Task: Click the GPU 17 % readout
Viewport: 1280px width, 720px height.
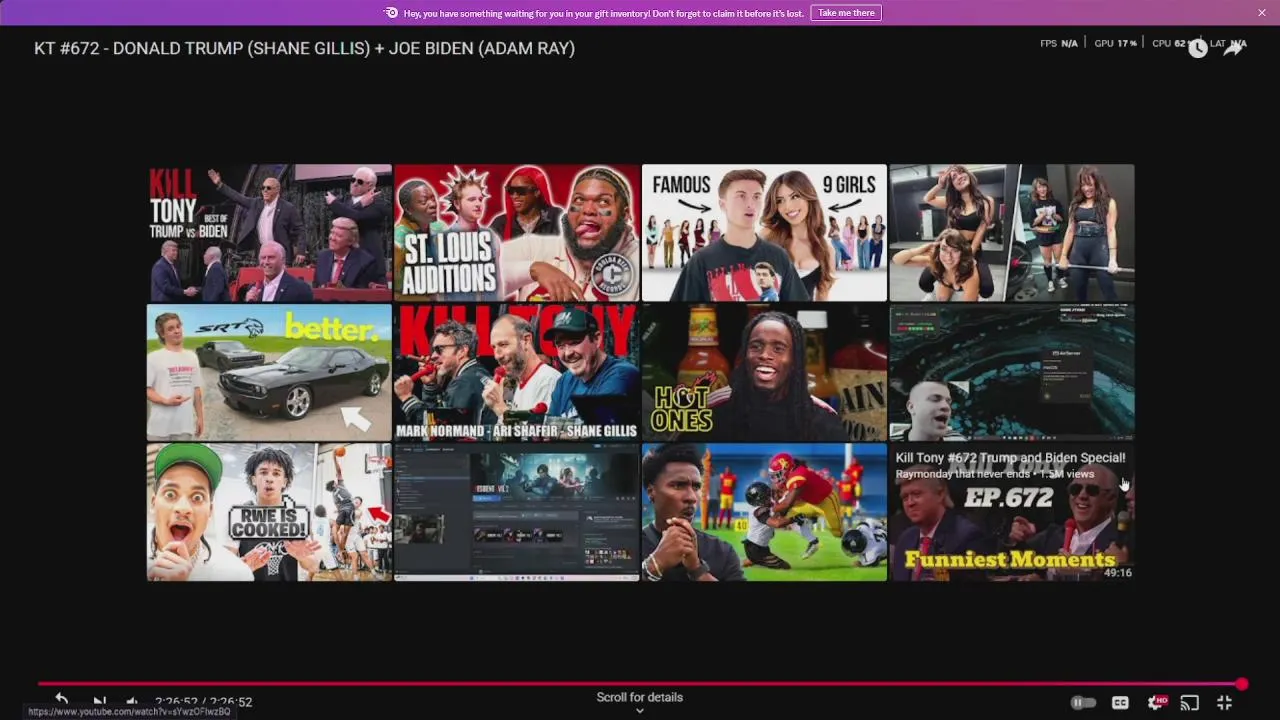Action: coord(1115,44)
